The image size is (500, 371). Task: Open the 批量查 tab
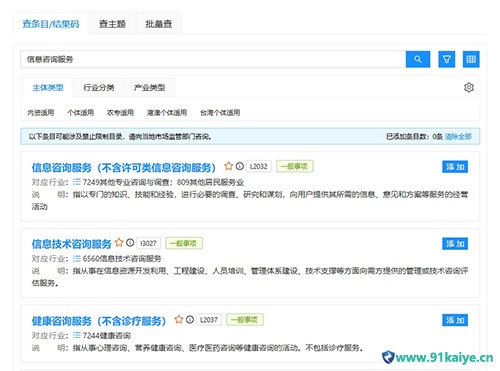click(159, 24)
